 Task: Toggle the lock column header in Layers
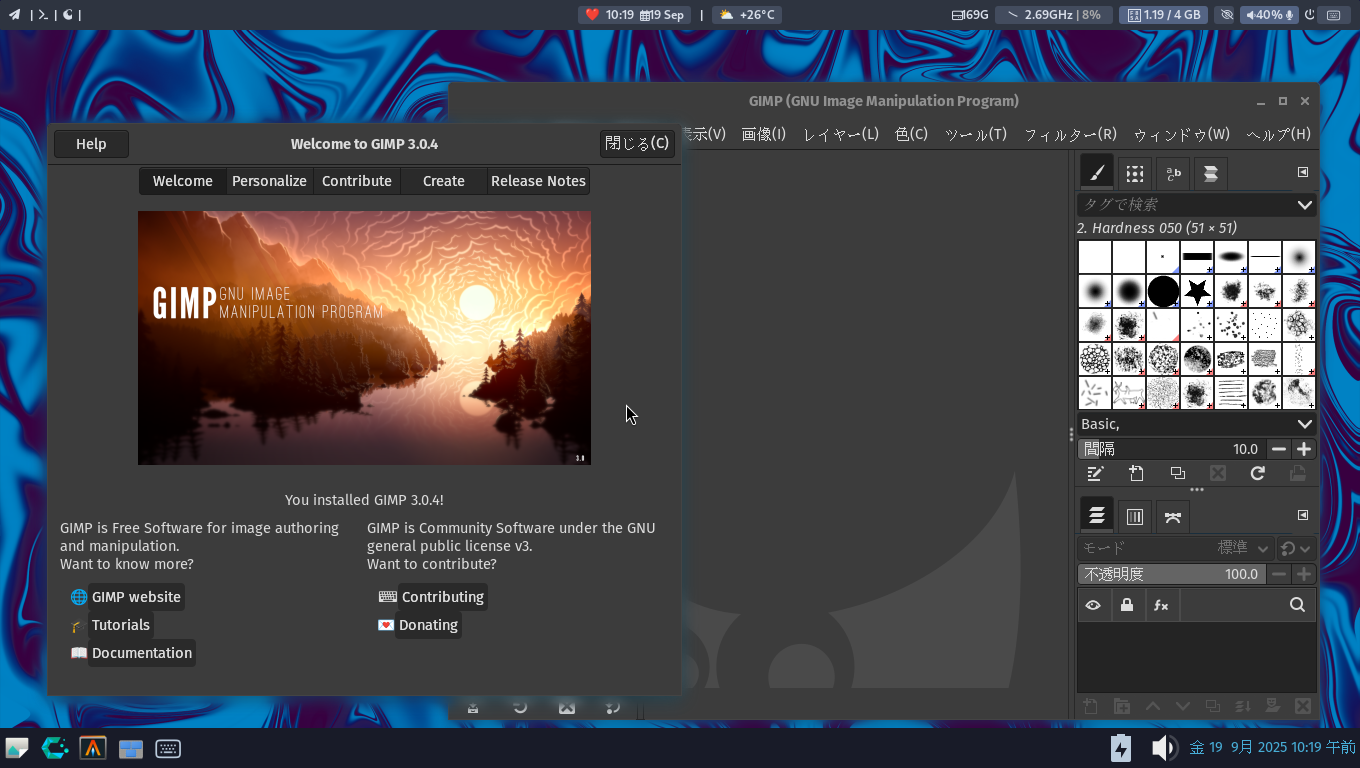tap(1127, 605)
